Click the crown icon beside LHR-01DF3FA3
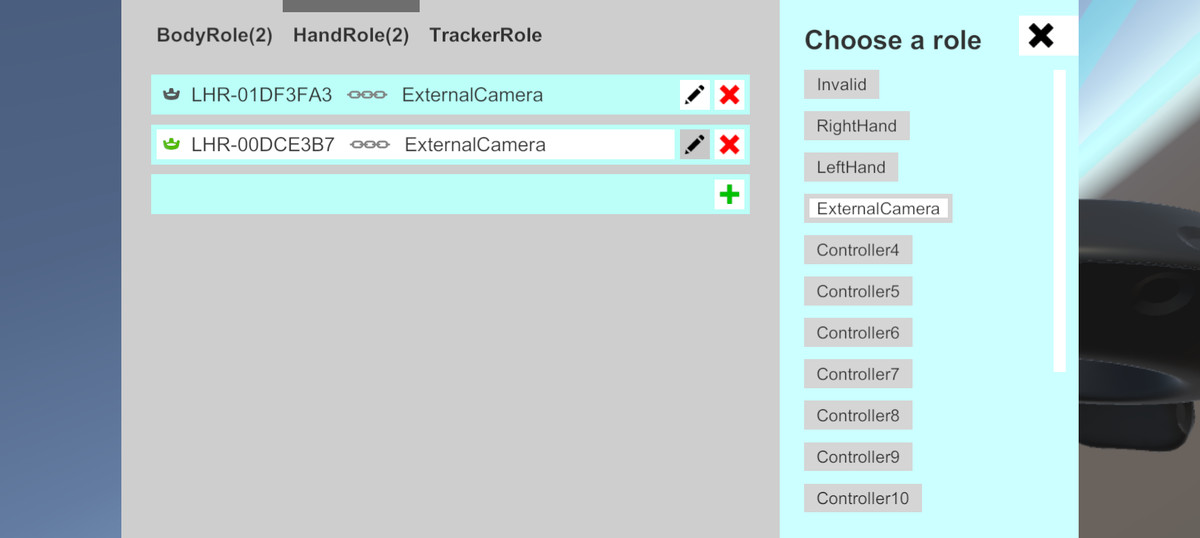 pyautogui.click(x=171, y=95)
